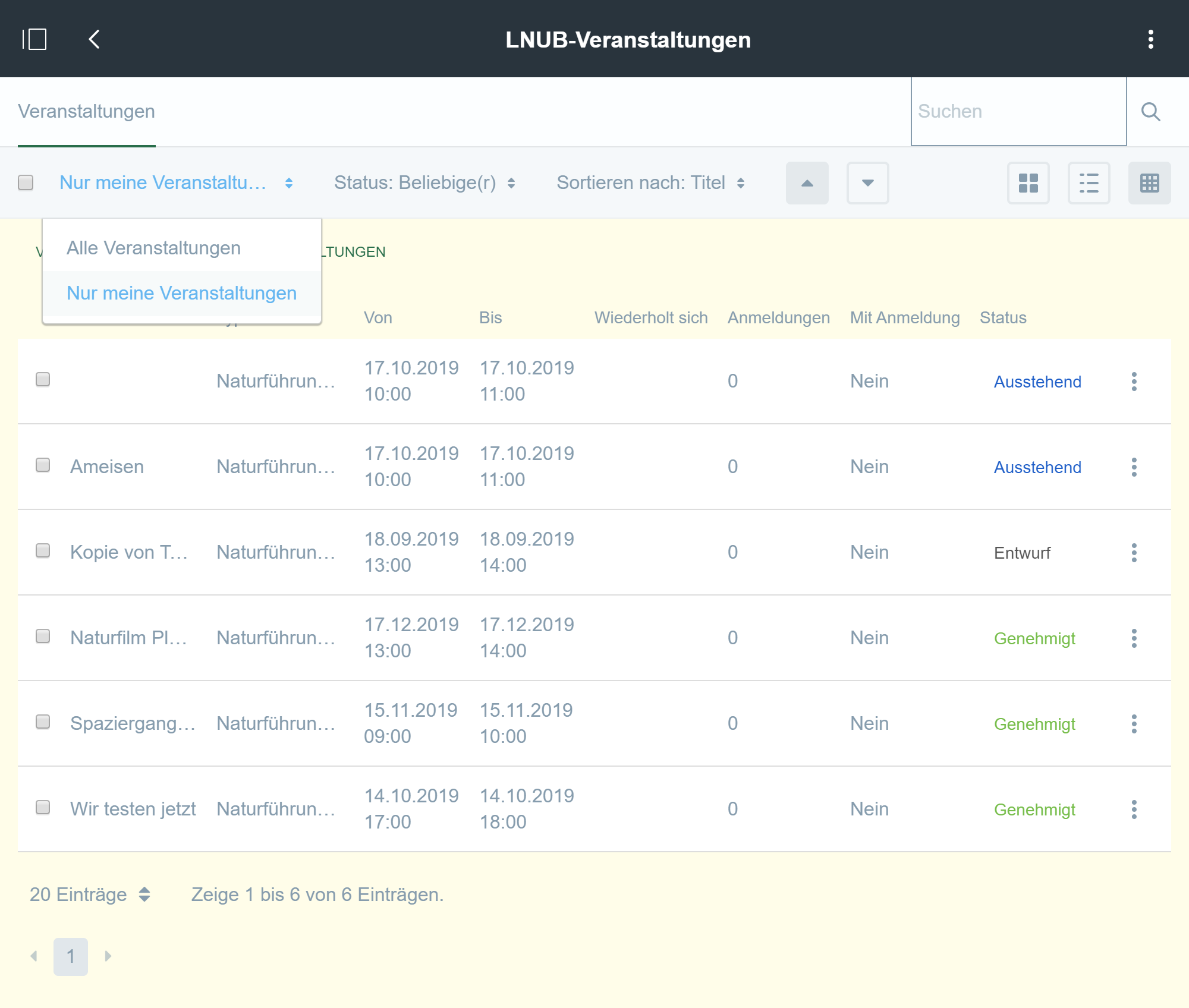Choose Alle Veranstaltungen from the dropdown list
The image size is (1189, 1008).
click(x=153, y=248)
